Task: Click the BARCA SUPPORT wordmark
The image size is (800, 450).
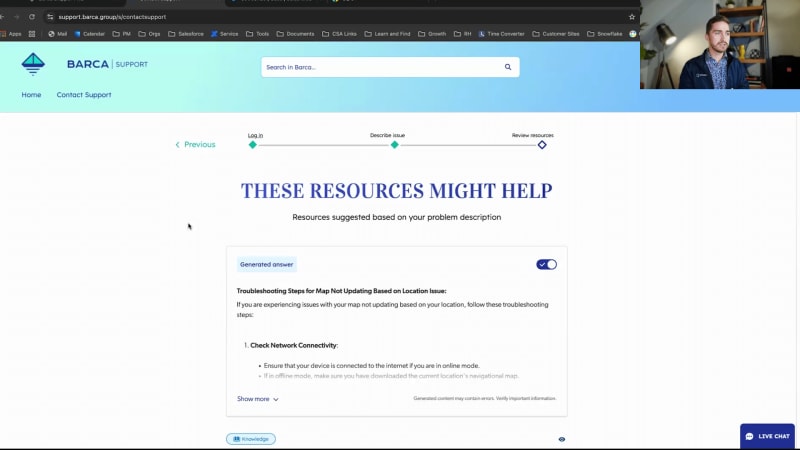Action: click(x=107, y=64)
